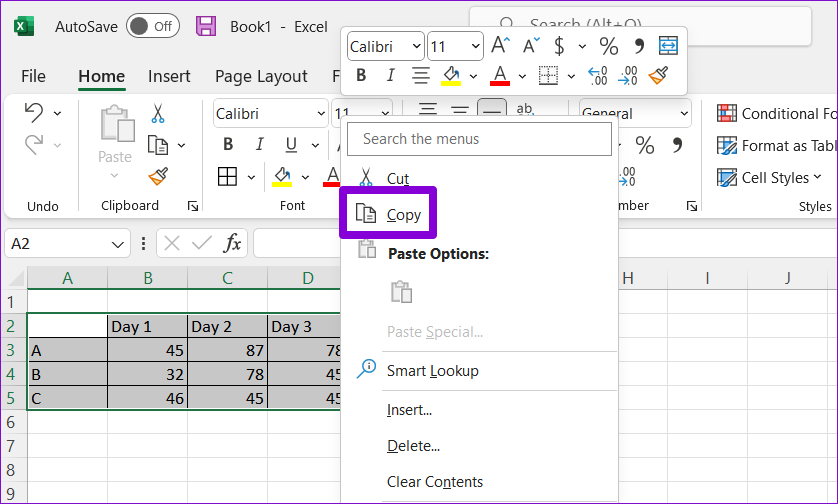This screenshot has height=504, width=838.
Task: Choose Clear Contents in context menu
Action: pos(434,482)
